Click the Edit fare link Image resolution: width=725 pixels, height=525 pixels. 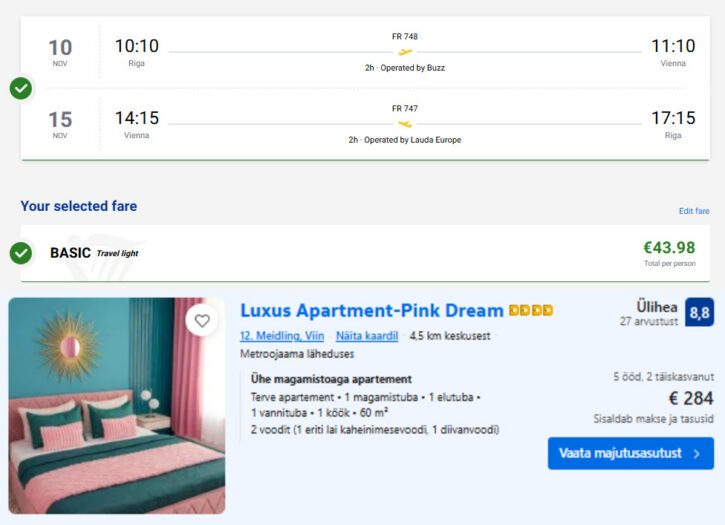point(693,211)
